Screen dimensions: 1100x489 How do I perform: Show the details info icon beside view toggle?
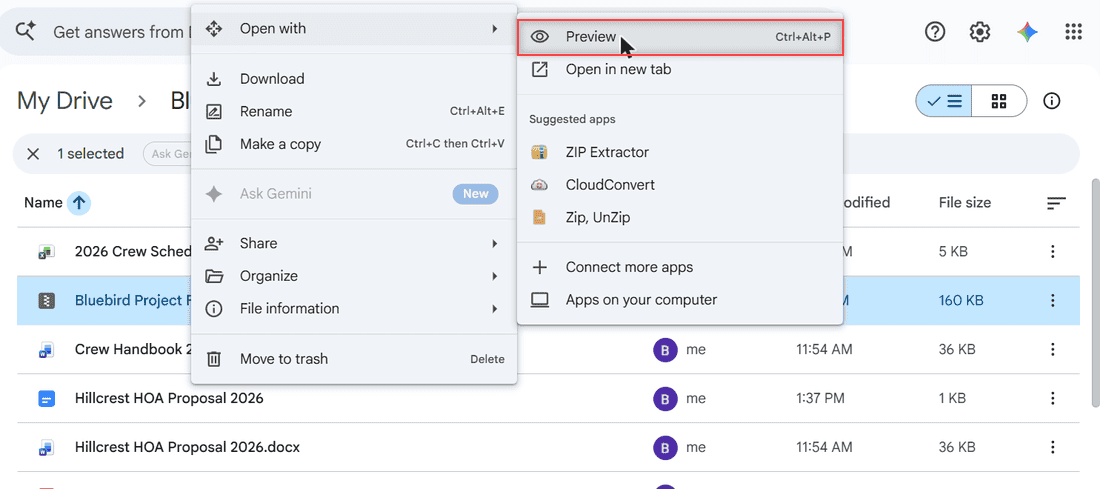point(1051,101)
